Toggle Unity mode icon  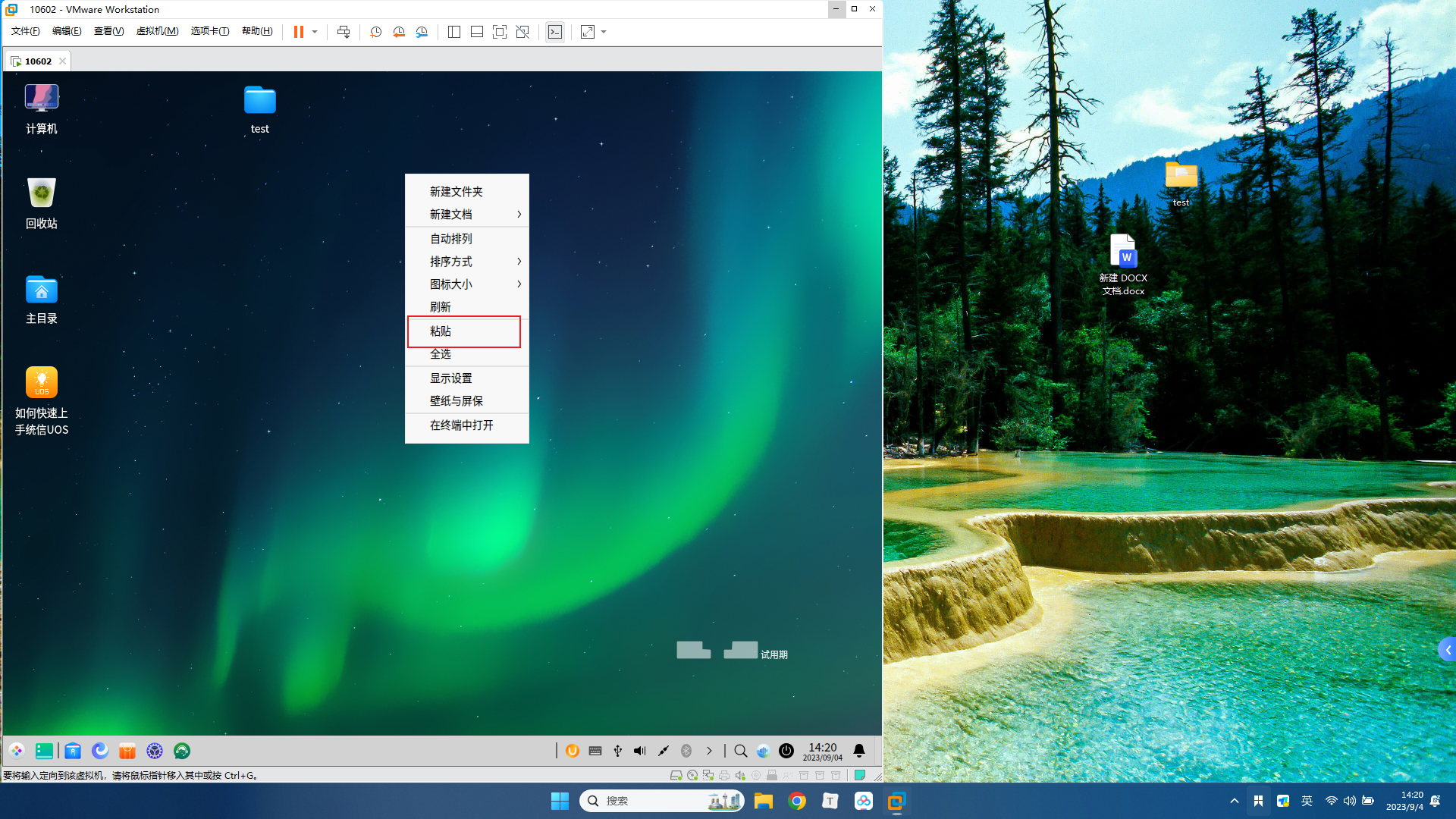point(522,32)
